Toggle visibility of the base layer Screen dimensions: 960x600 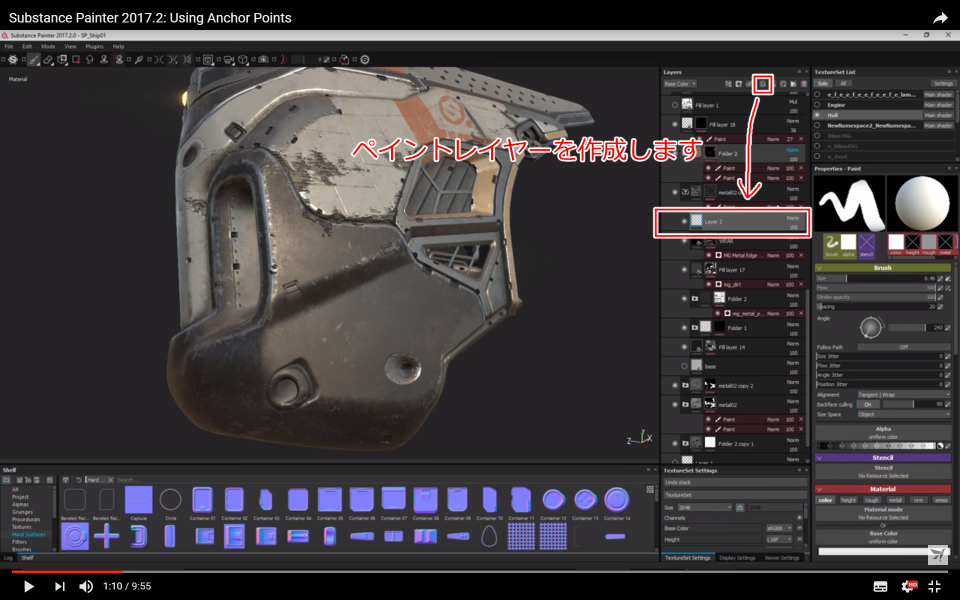(x=684, y=366)
